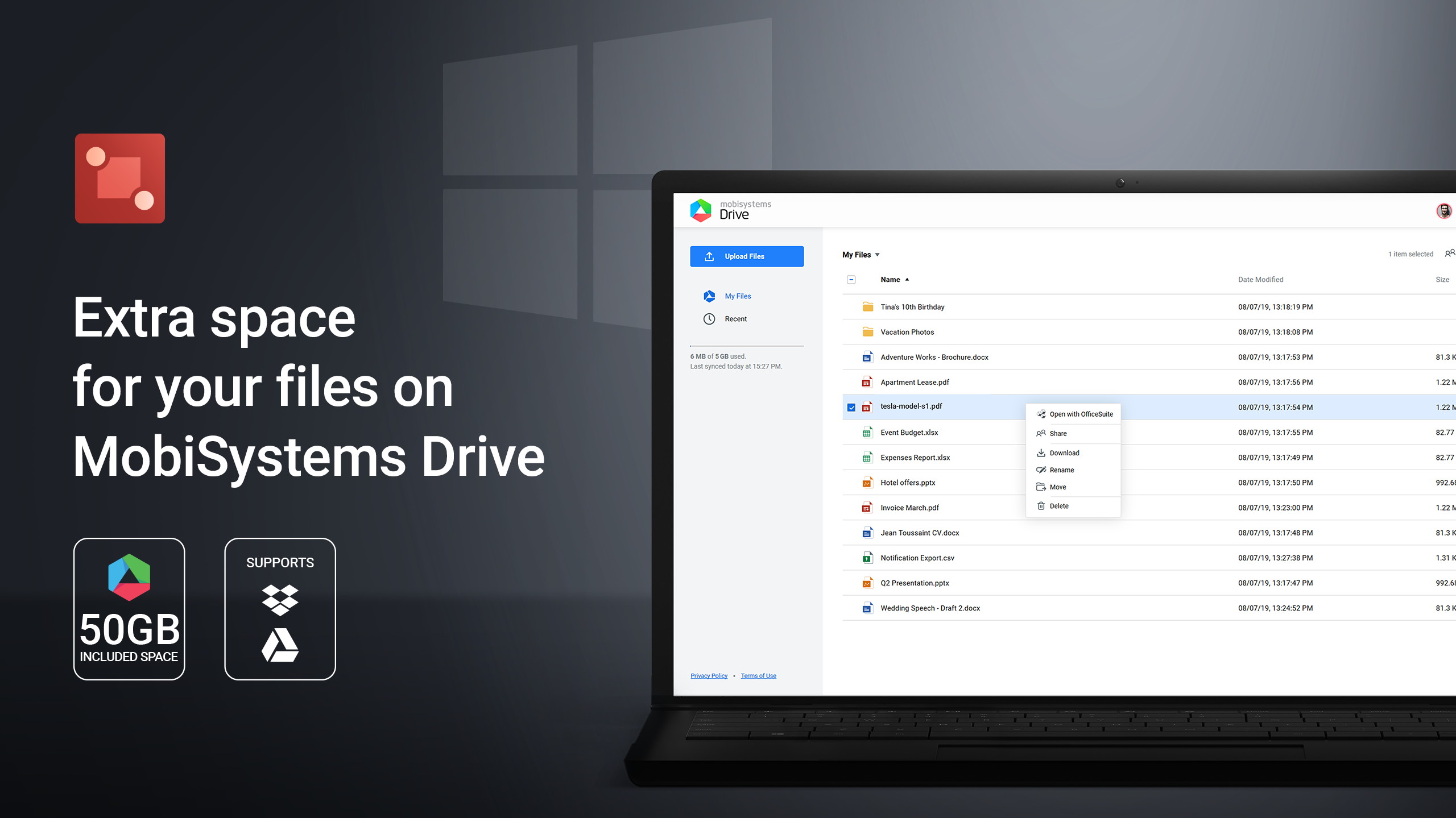The height and width of the screenshot is (818, 1456).
Task: Choose Open with OfficeSuite from context menu
Action: 1074,414
